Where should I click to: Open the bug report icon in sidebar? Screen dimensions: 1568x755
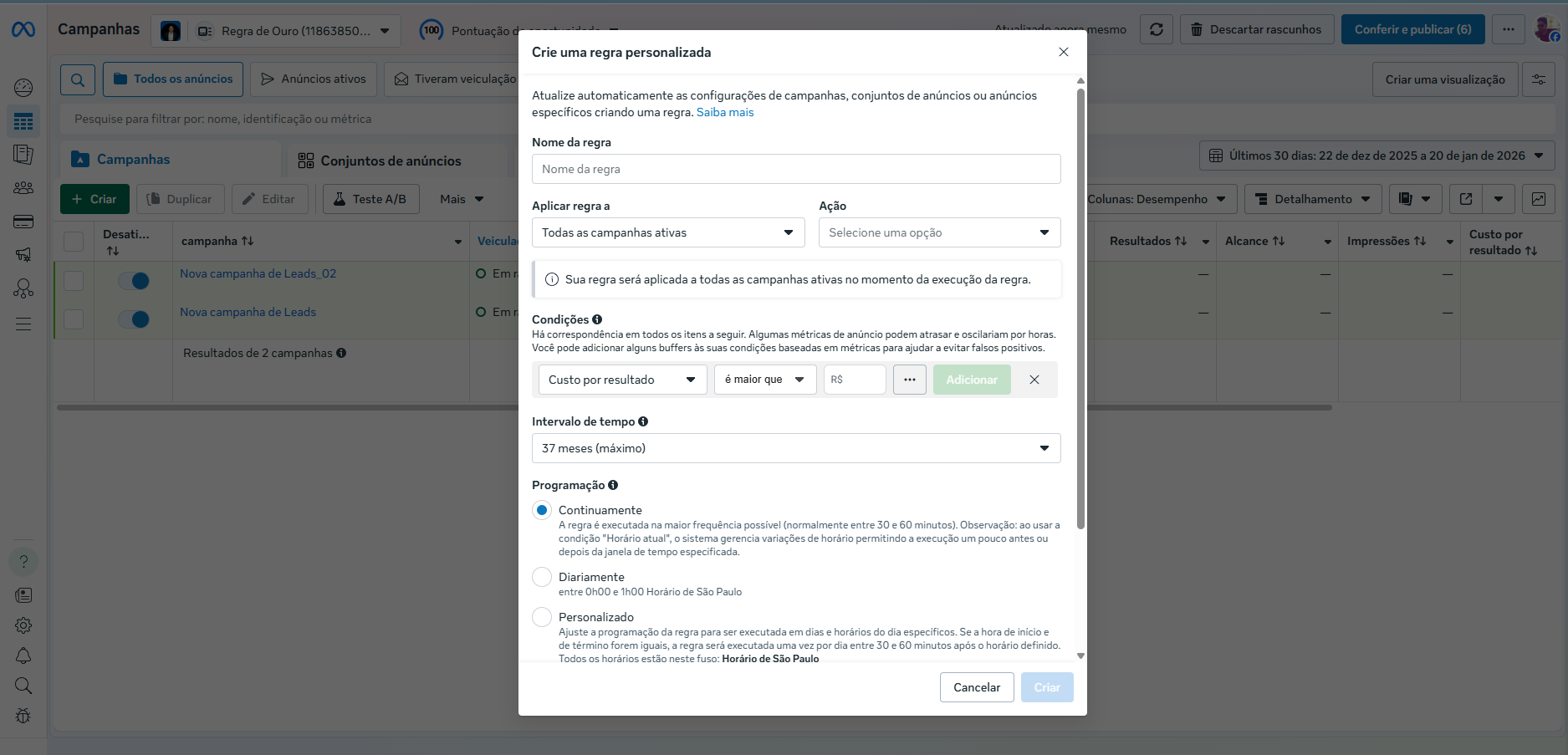tap(23, 716)
